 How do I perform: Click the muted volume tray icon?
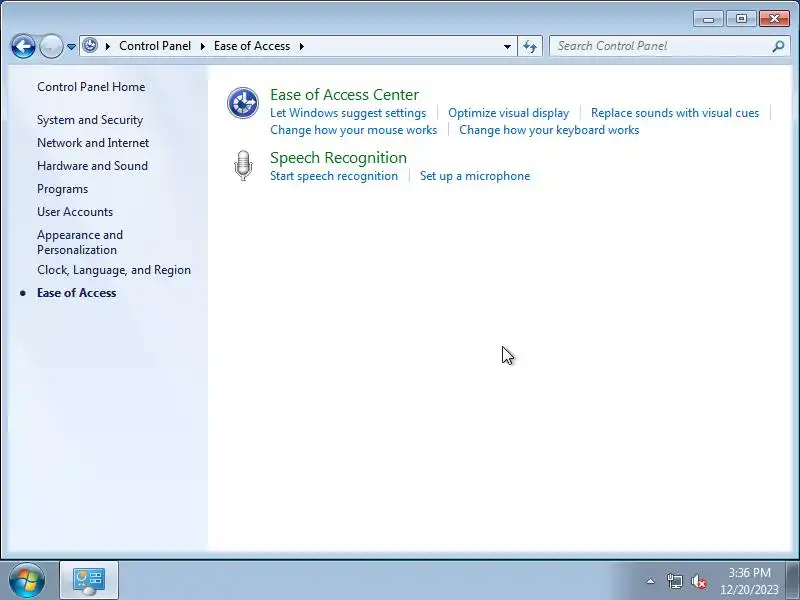pyautogui.click(x=698, y=581)
